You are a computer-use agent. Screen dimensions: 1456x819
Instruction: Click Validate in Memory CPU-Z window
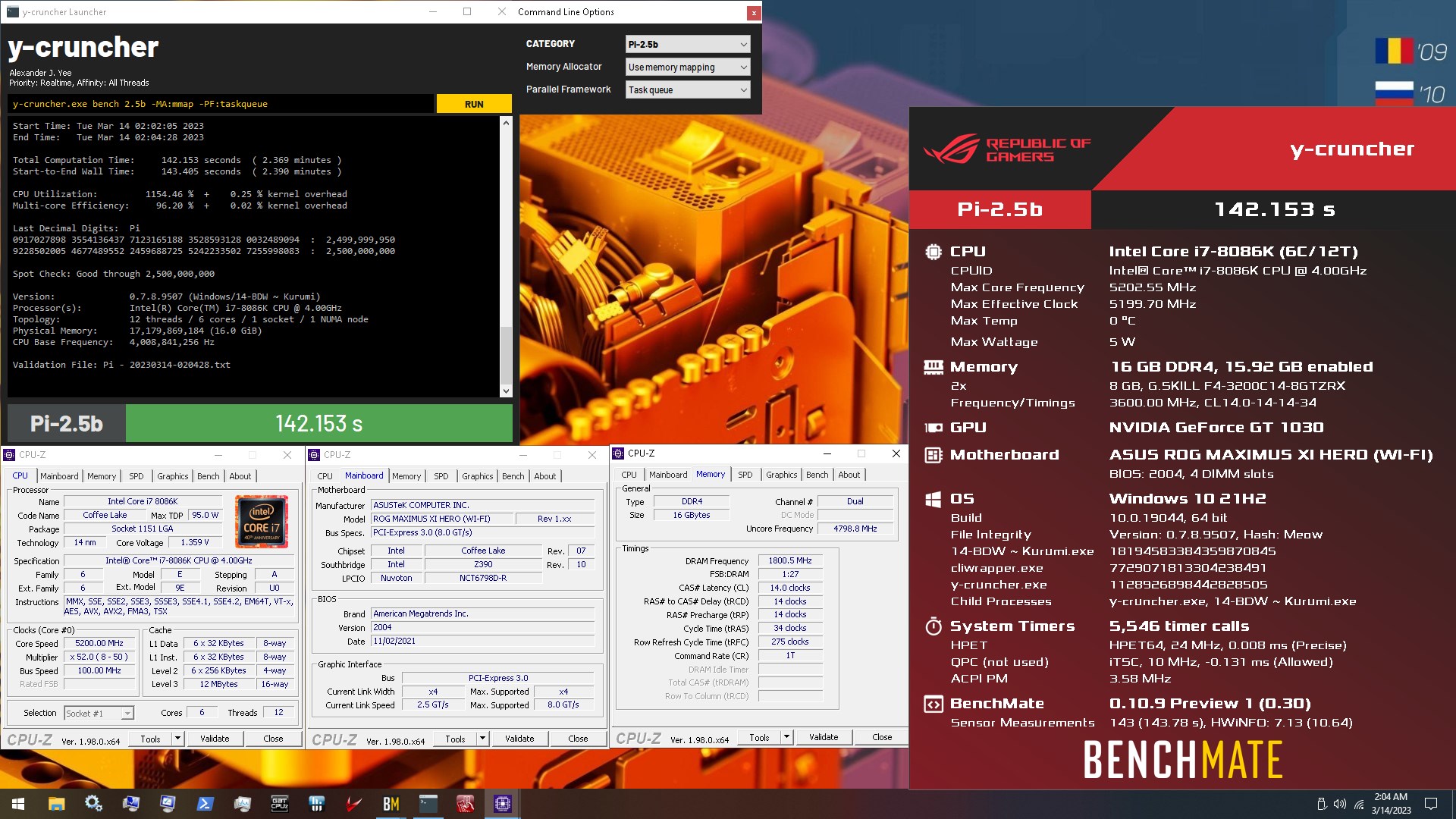[x=824, y=737]
